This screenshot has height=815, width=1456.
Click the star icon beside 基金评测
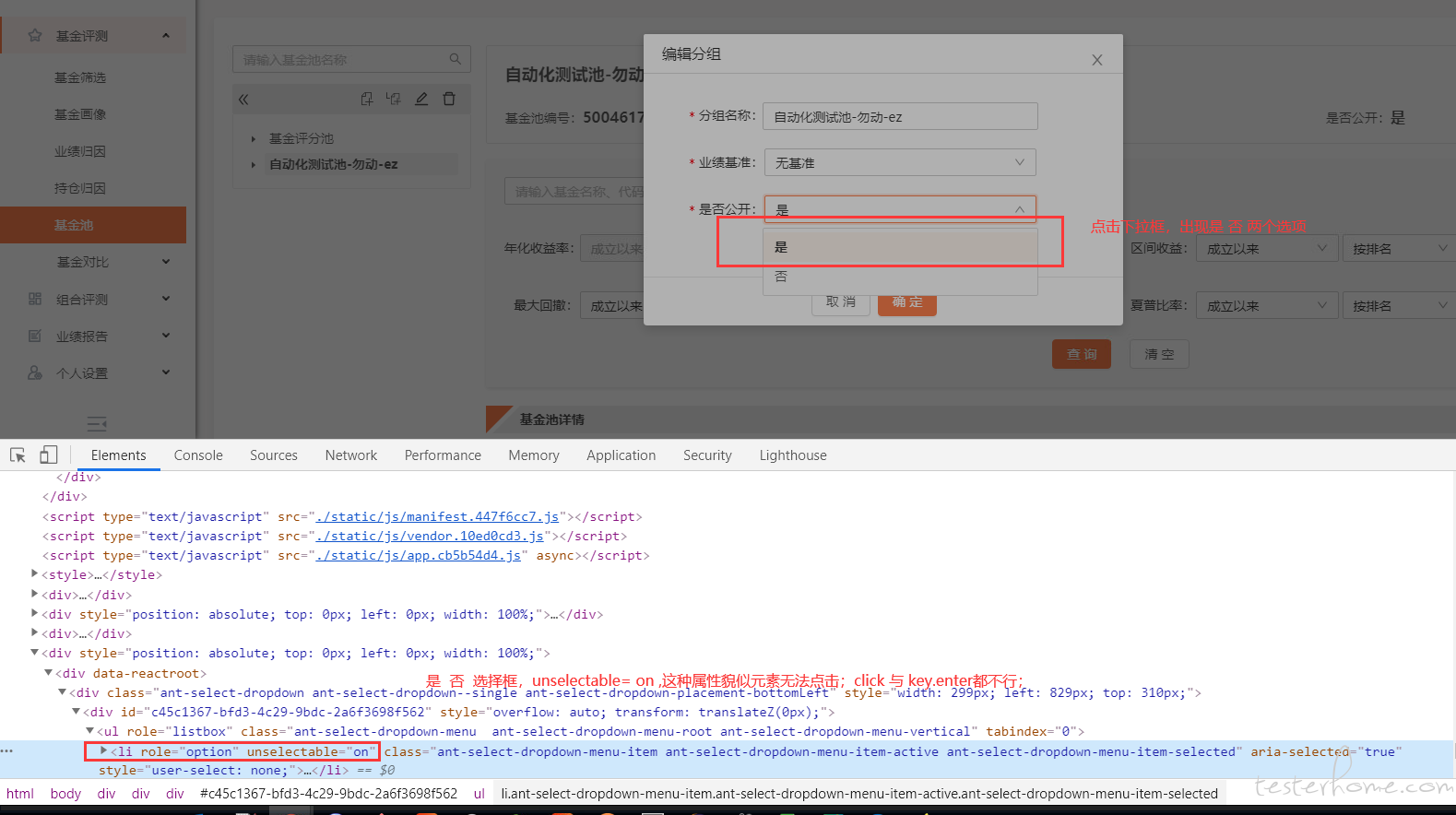point(35,36)
